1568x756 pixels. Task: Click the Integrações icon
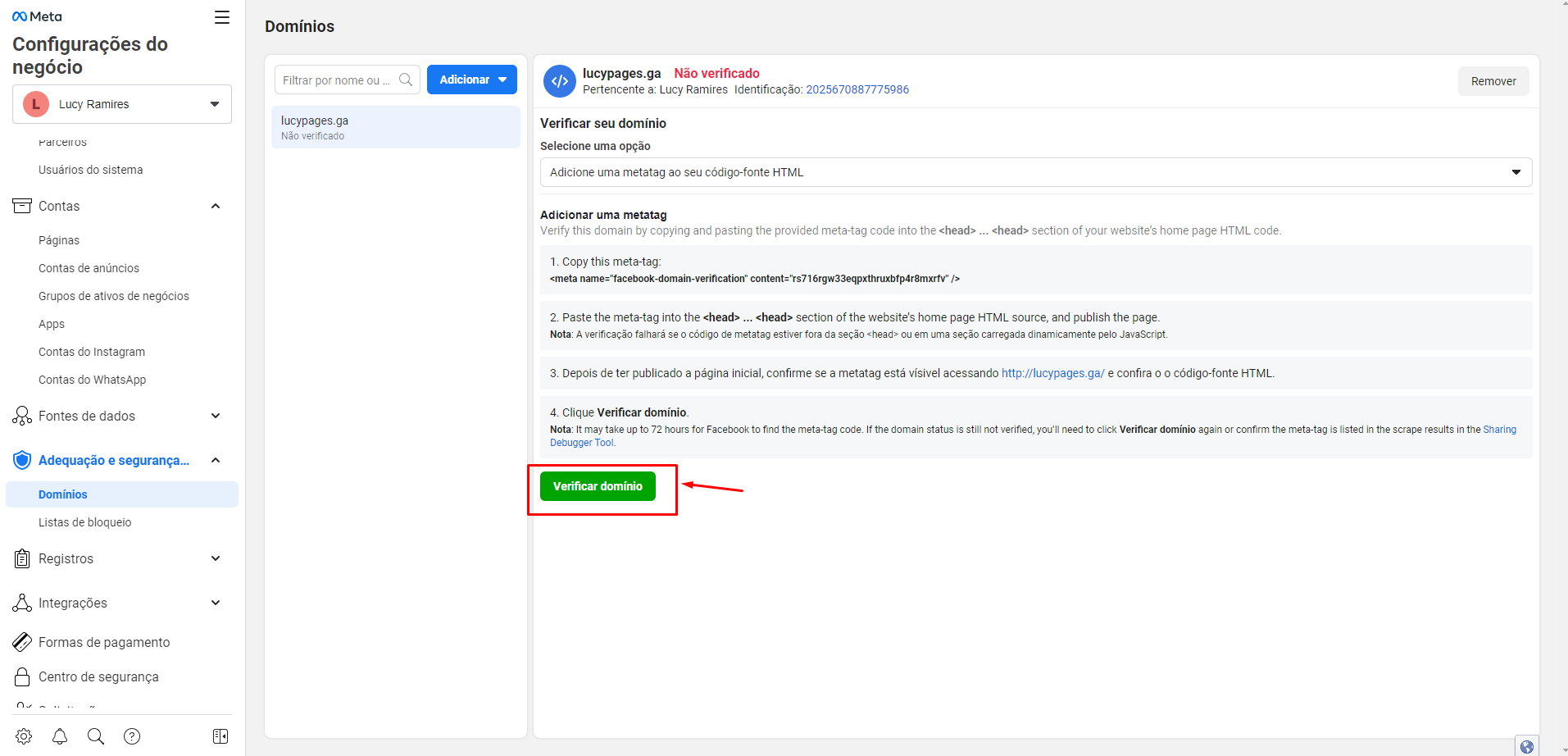pyautogui.click(x=22, y=603)
